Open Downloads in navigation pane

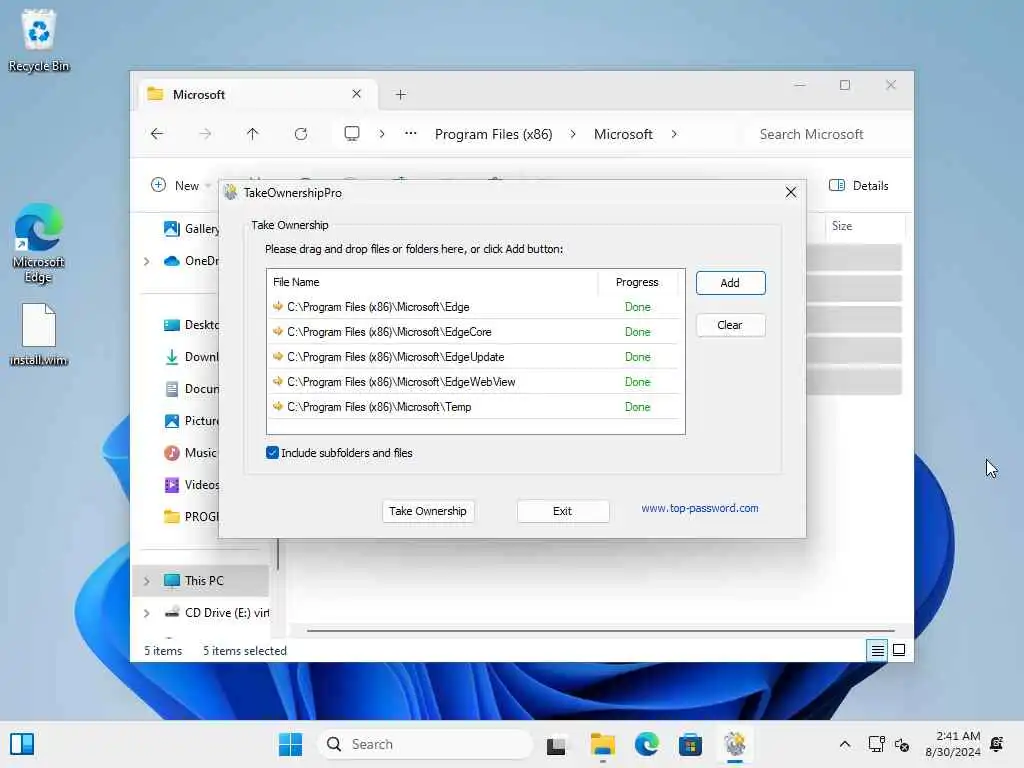(191, 357)
